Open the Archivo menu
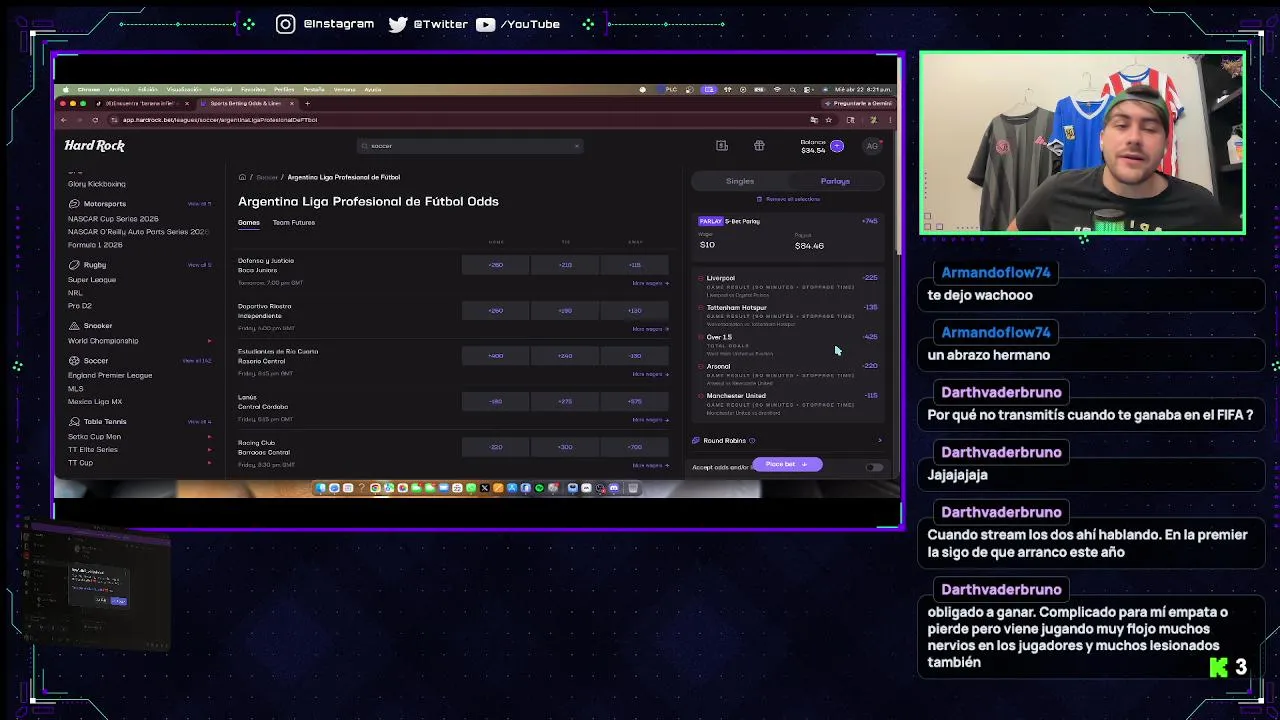Viewport: 1280px width, 720px height. [x=119, y=89]
